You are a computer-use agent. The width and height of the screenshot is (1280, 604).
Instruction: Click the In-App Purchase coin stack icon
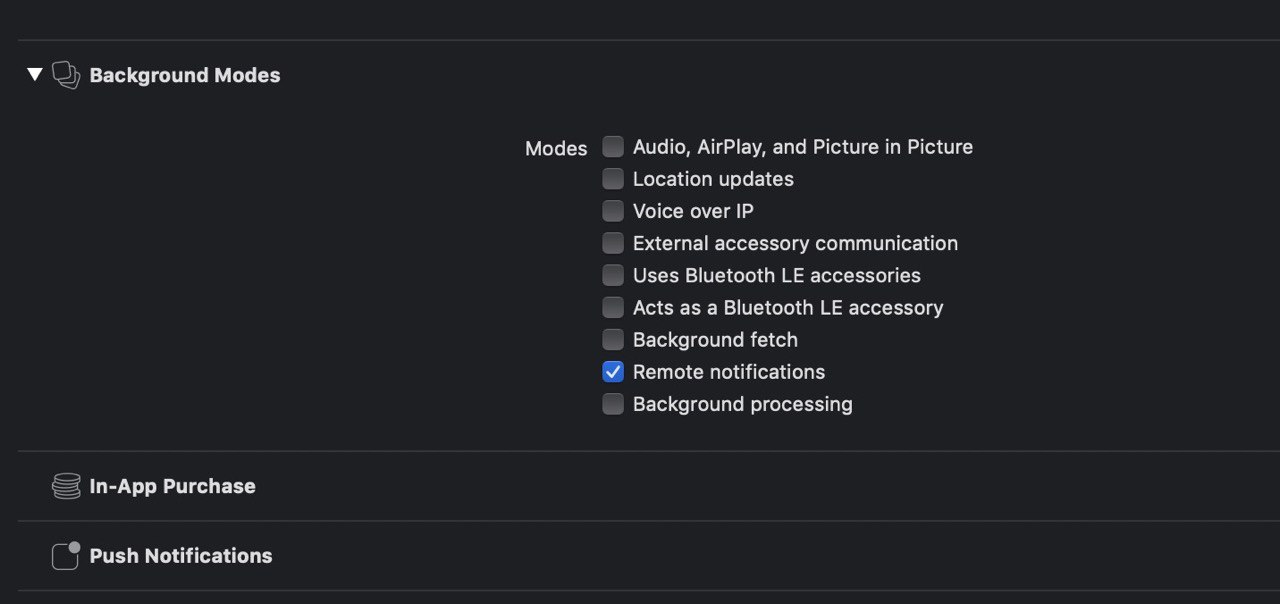pos(66,486)
